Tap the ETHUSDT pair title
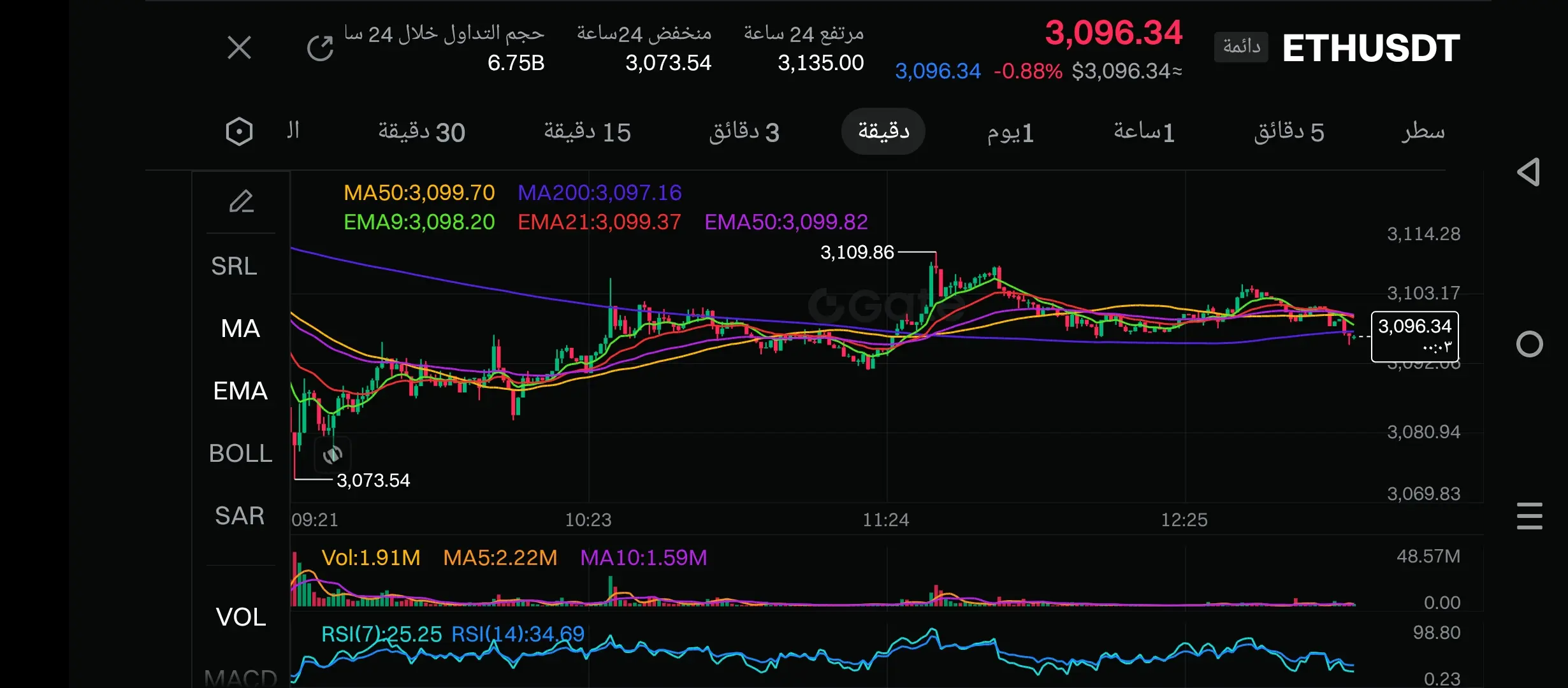This screenshot has height=688, width=1568. (x=1370, y=48)
